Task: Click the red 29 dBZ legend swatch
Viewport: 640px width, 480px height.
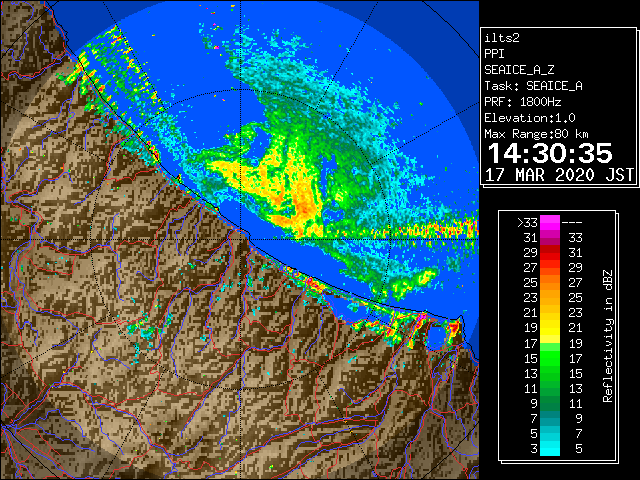Action: click(550, 253)
